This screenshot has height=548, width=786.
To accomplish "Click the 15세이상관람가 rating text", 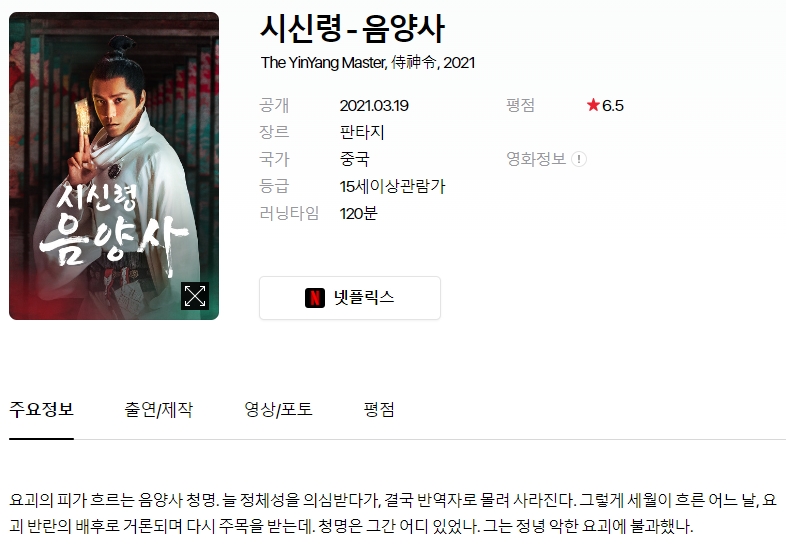I will 392,187.
